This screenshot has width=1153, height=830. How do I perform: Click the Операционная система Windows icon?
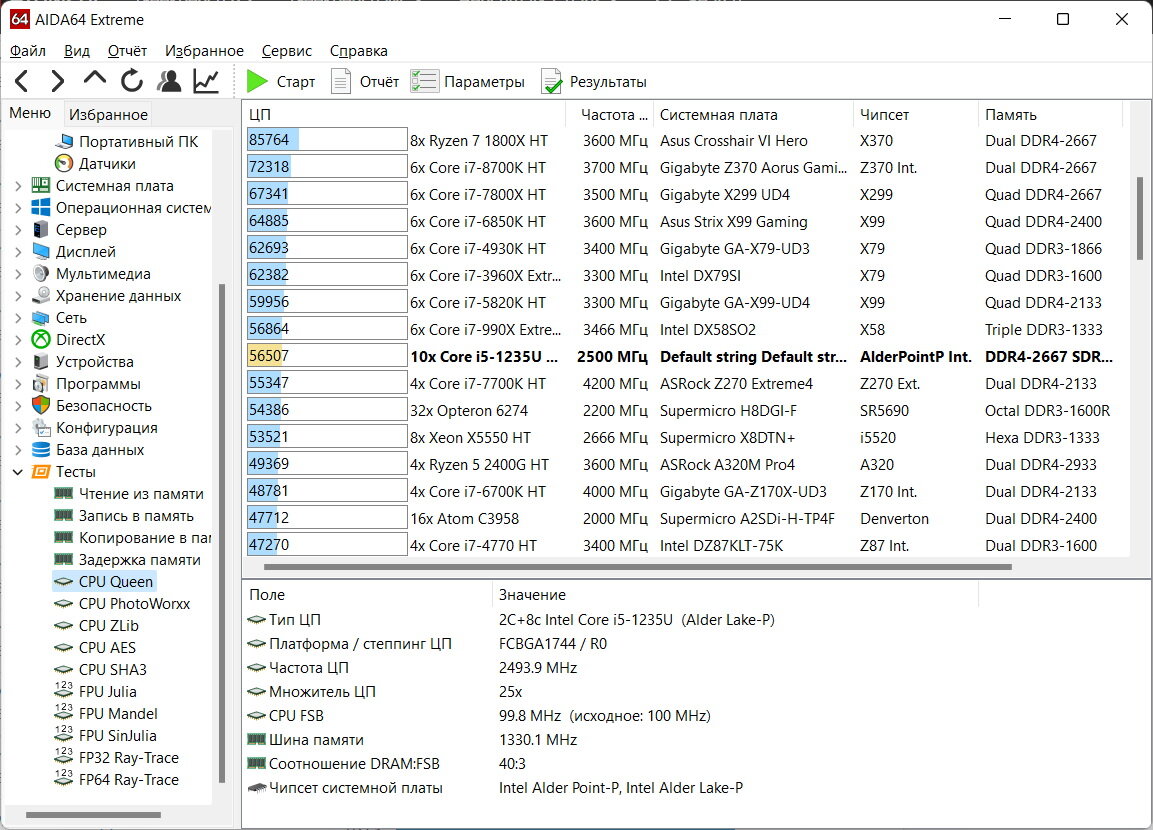tap(41, 207)
